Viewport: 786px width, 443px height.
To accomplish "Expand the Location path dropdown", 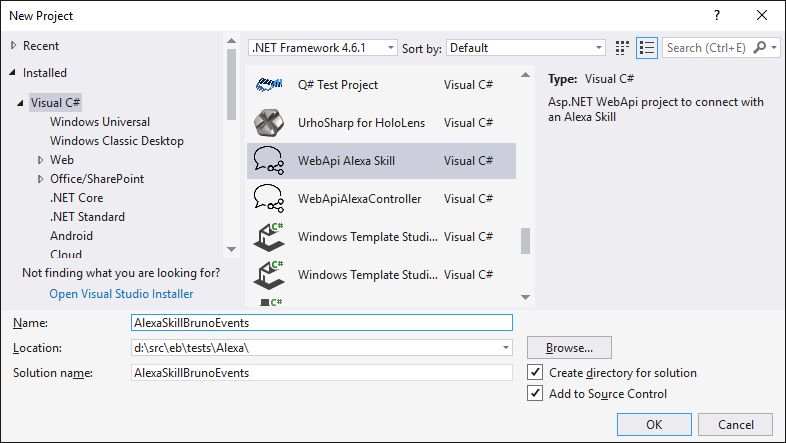I will [x=506, y=348].
